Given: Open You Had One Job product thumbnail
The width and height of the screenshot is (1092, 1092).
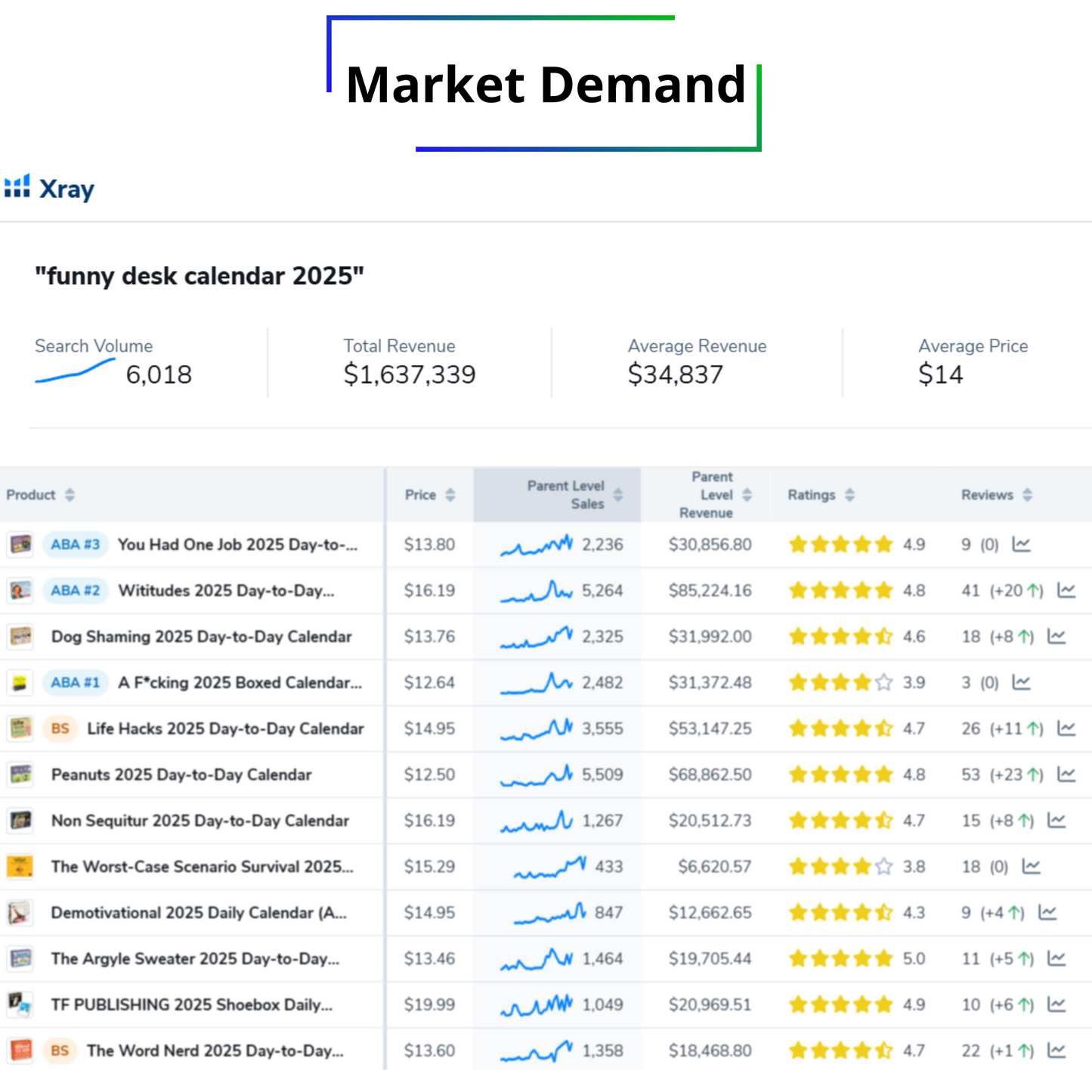Looking at the screenshot, I should (20, 544).
